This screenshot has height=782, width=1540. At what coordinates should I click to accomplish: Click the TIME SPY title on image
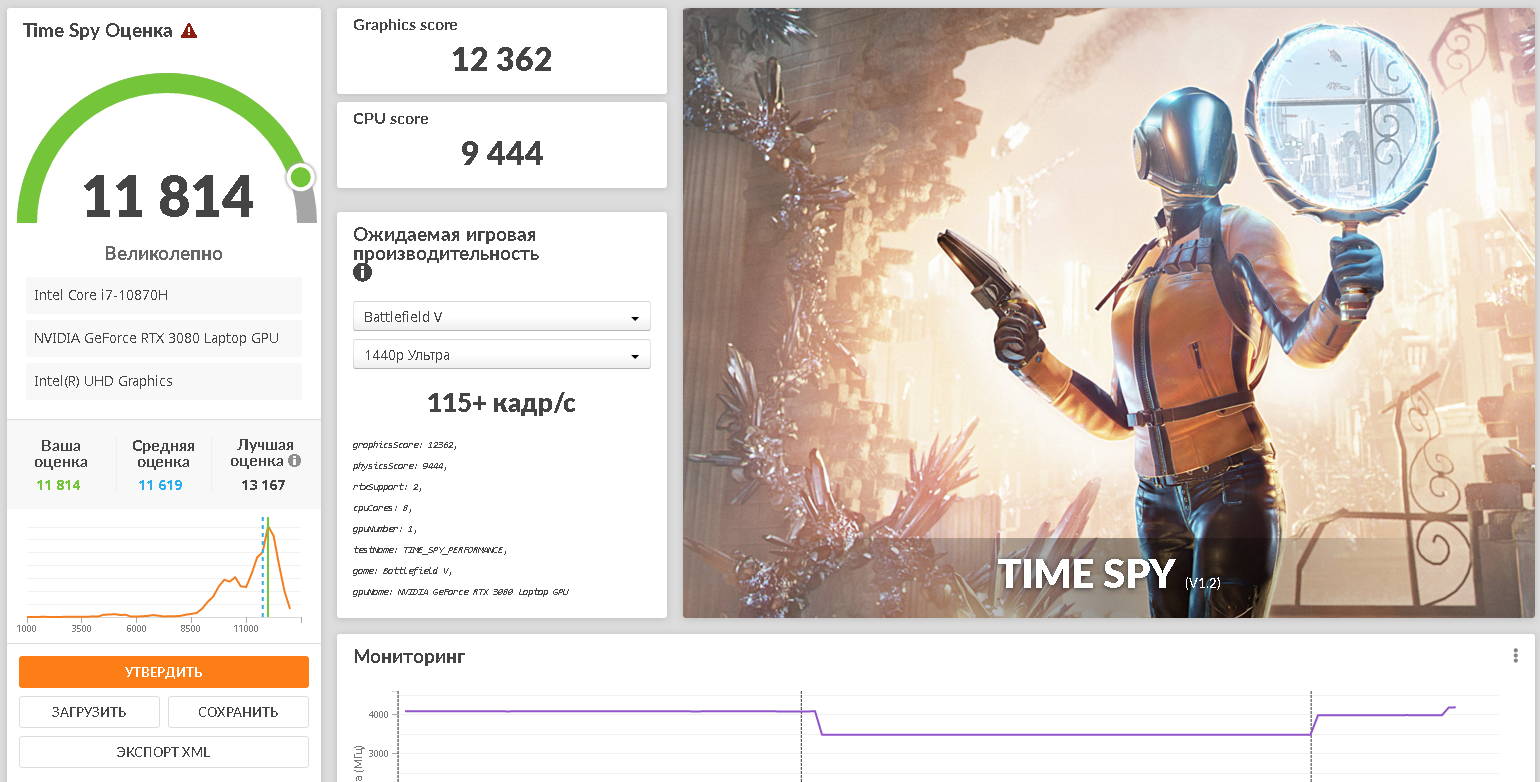pos(1086,574)
